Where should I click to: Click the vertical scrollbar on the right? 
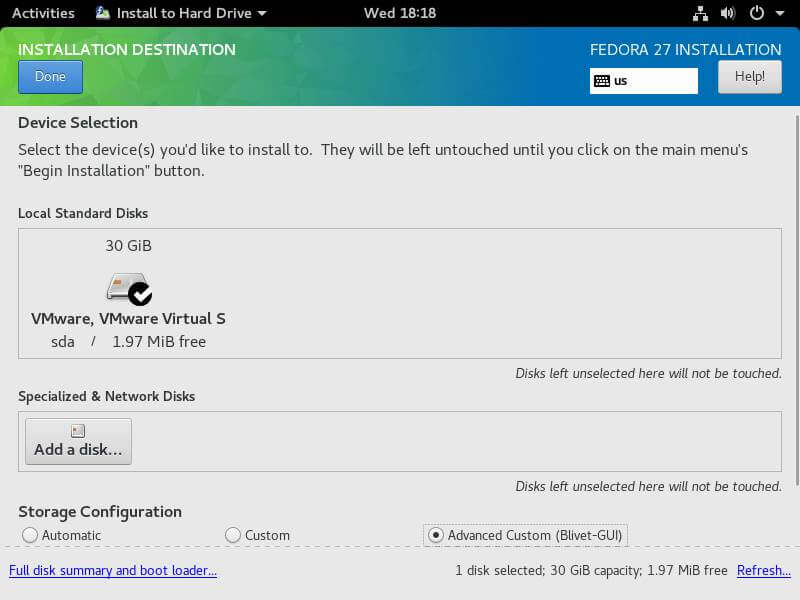click(x=796, y=301)
